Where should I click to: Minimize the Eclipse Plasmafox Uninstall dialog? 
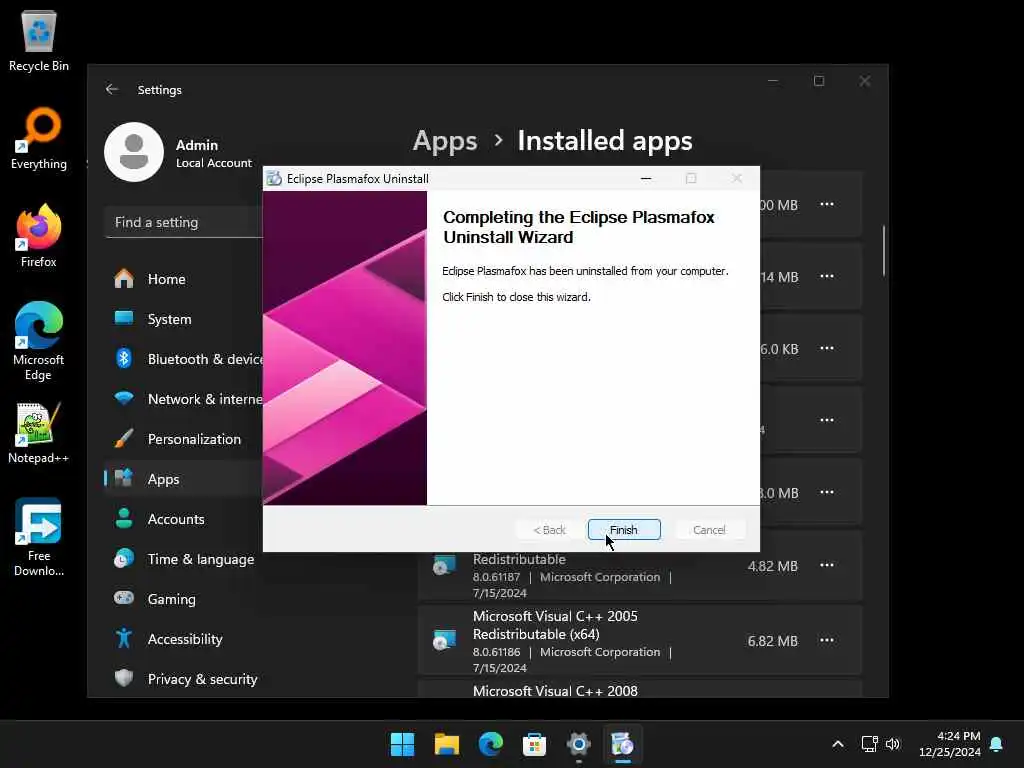pos(646,178)
